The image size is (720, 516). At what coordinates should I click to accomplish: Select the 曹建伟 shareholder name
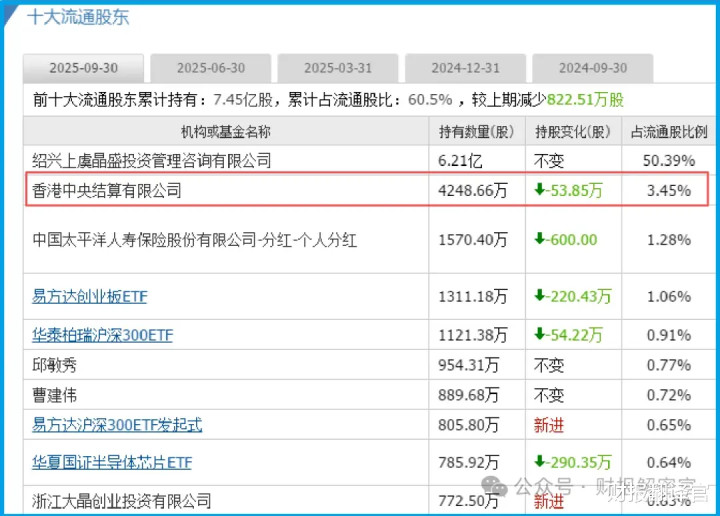click(54, 395)
